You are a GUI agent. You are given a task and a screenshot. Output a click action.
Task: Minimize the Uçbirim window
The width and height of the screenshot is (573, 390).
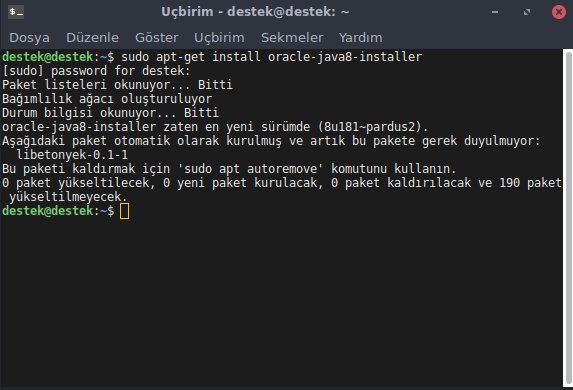[495, 12]
